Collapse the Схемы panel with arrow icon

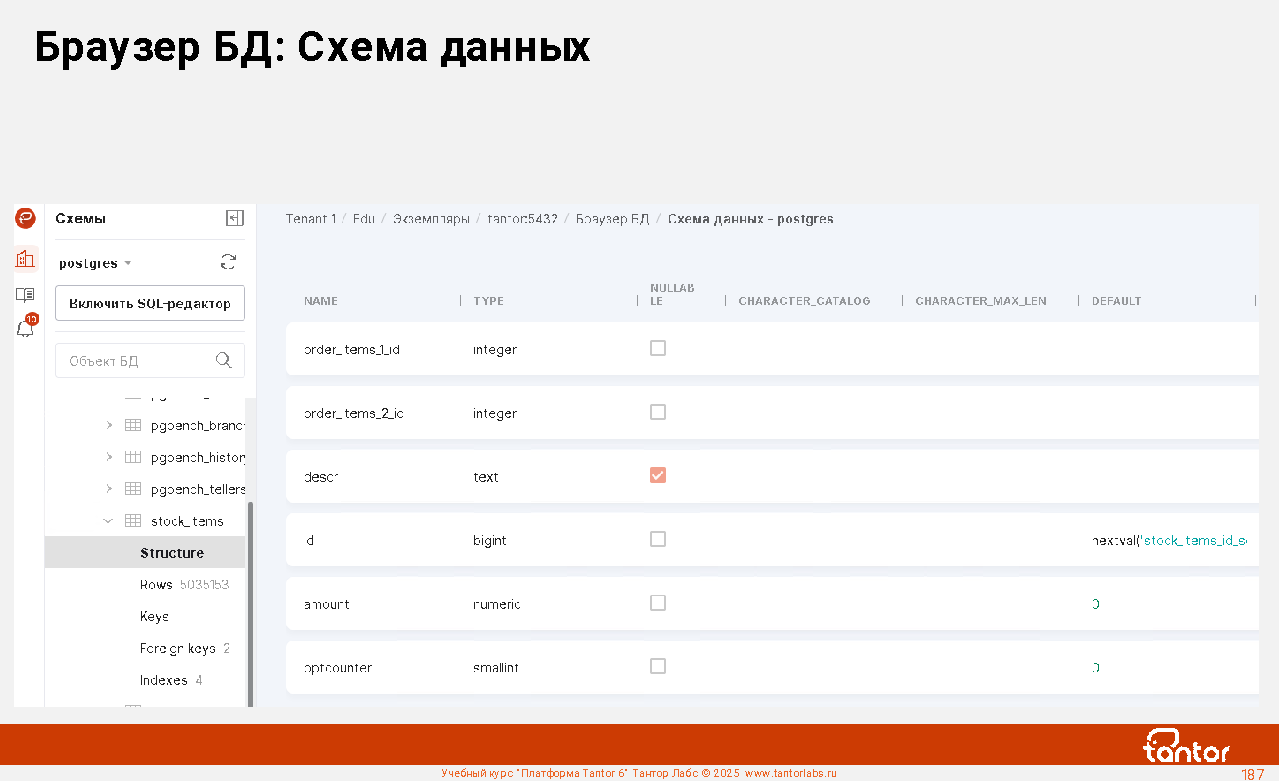pyautogui.click(x=235, y=218)
